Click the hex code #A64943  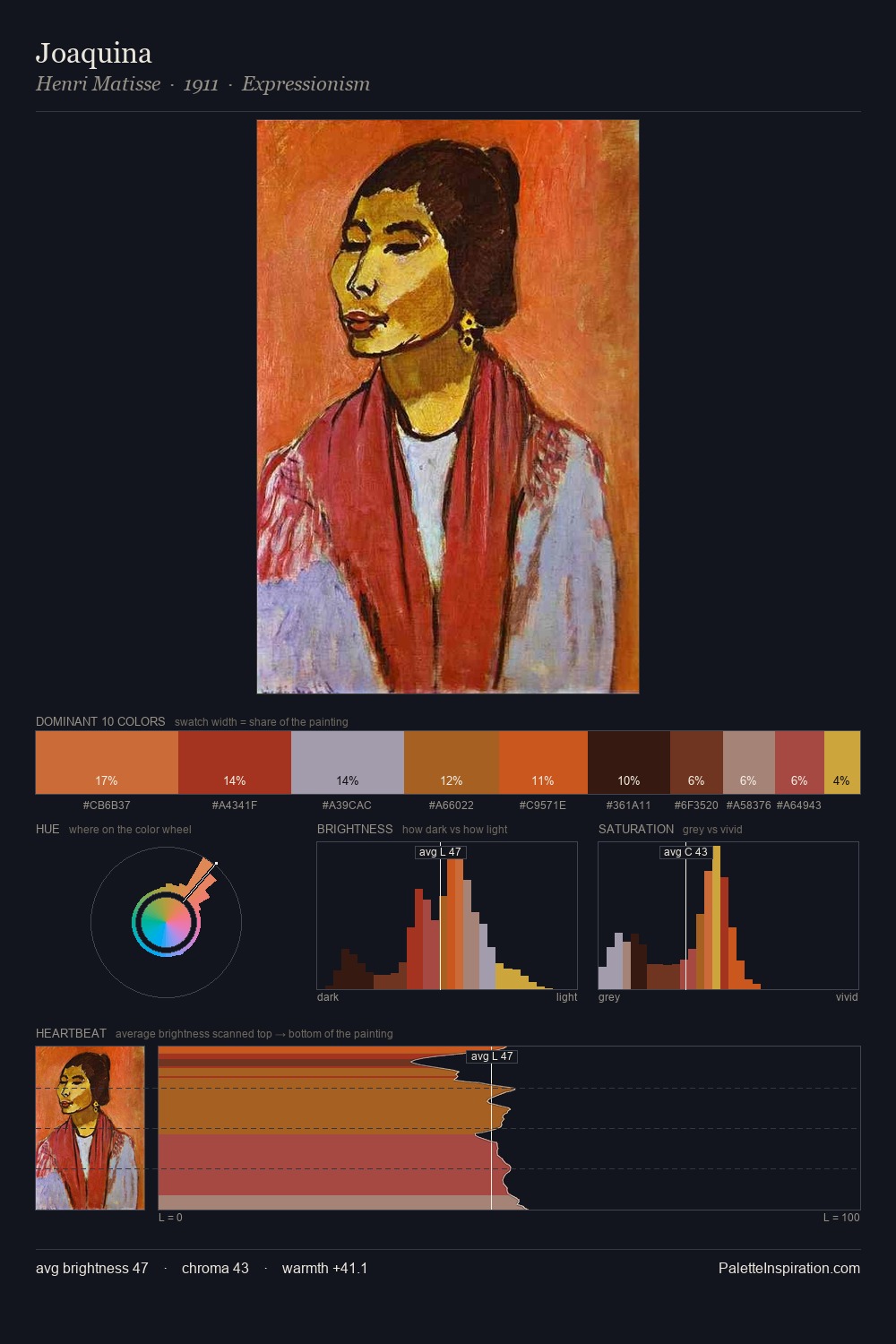point(799,806)
